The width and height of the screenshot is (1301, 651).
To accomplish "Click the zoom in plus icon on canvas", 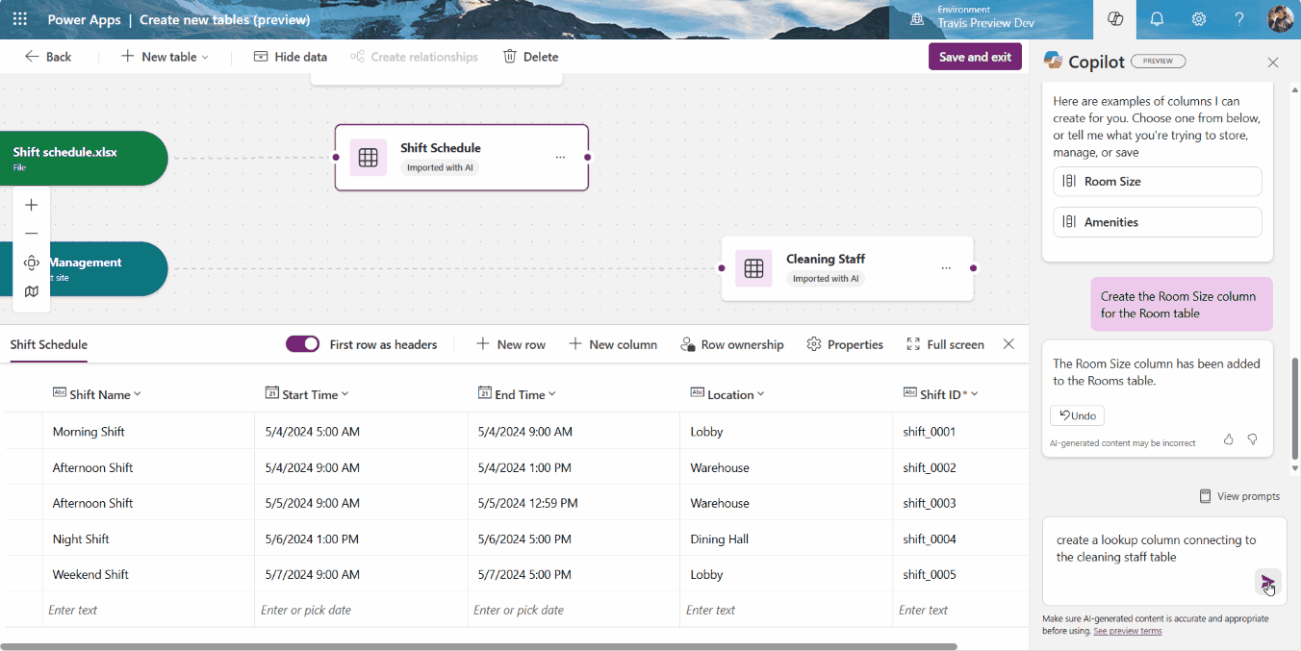I will 31,205.
